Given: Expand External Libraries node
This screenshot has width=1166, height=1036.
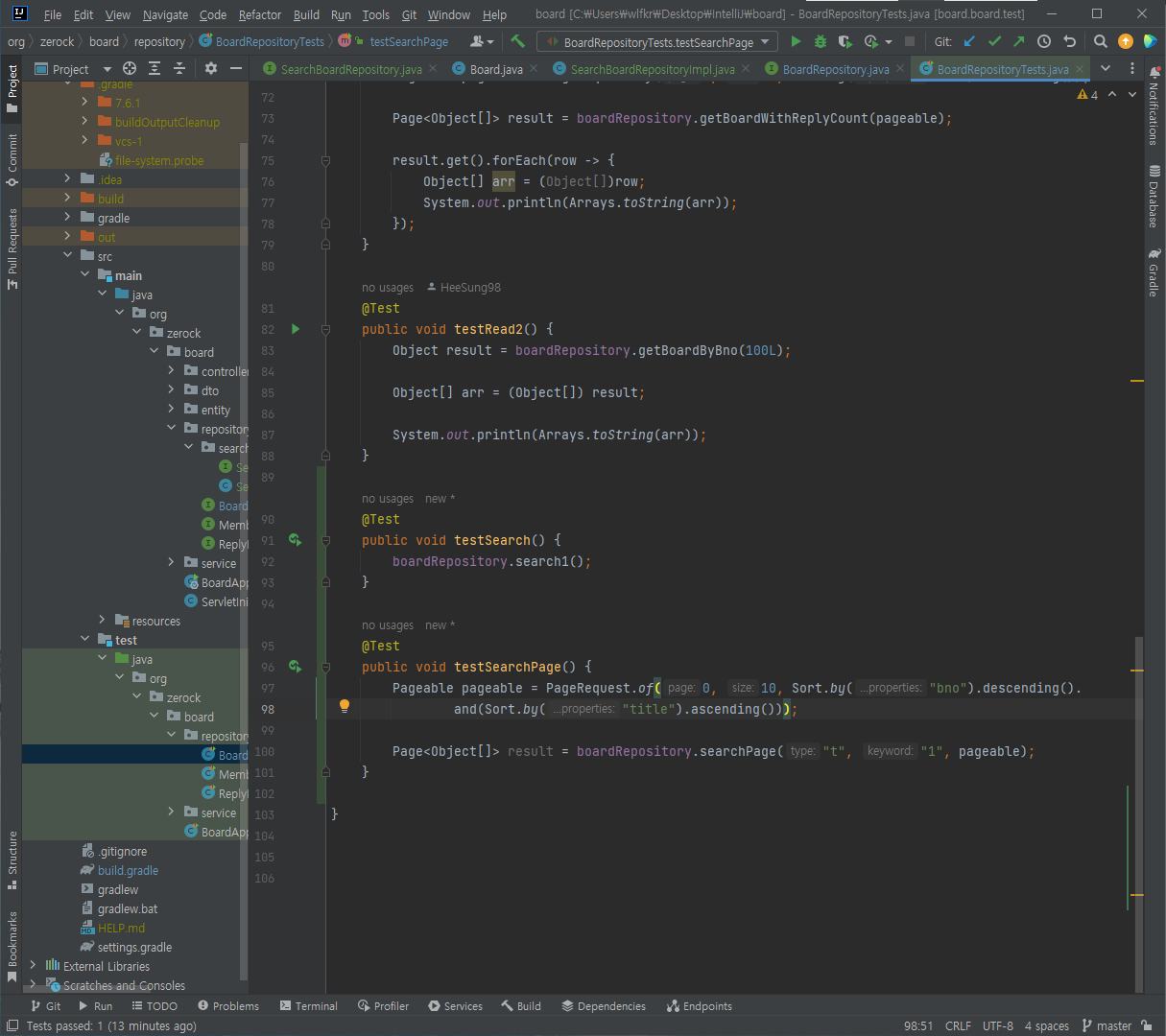Looking at the screenshot, I should (33, 965).
